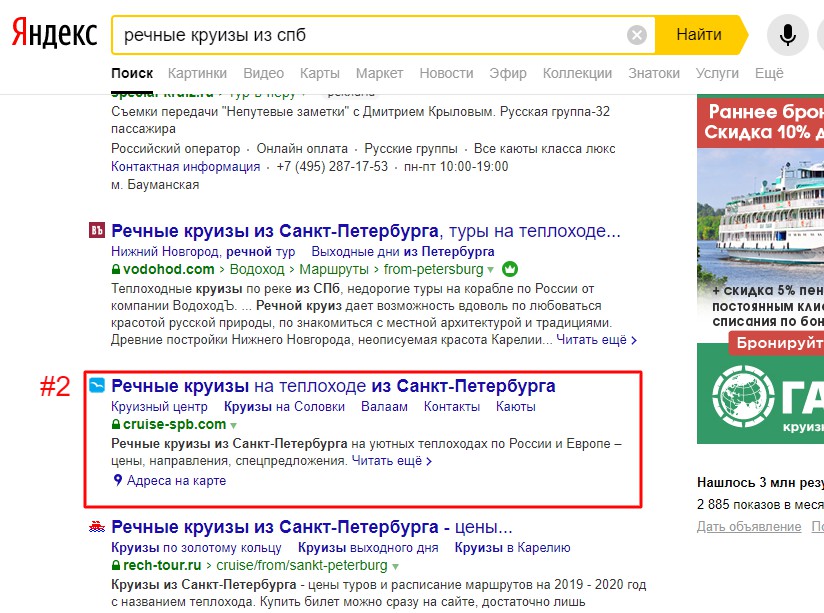Click the cruise-spb.com blue favicon
824x613 pixels.
click(x=97, y=386)
